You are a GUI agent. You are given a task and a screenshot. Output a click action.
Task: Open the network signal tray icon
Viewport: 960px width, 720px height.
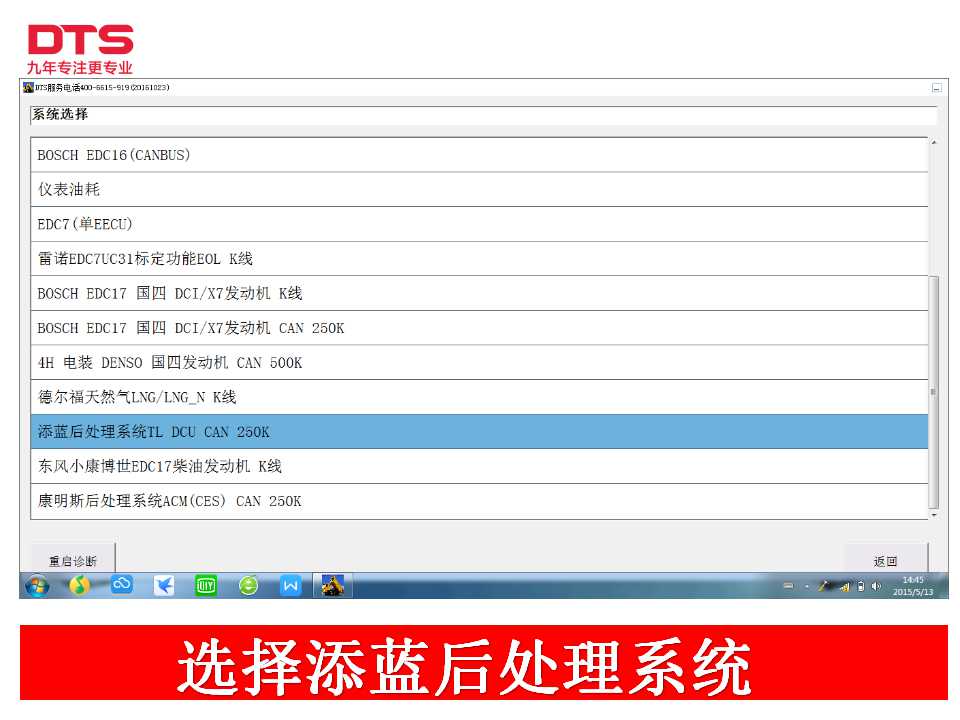pos(845,587)
